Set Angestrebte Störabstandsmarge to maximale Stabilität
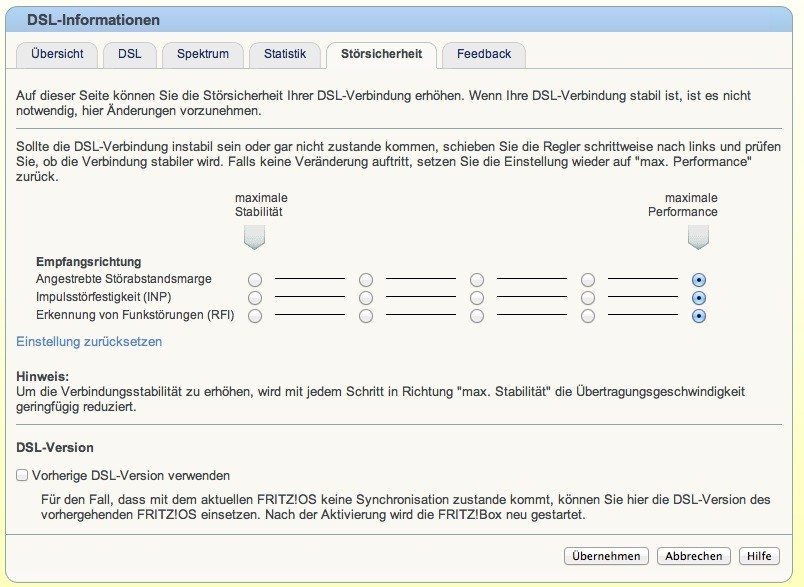The height and width of the screenshot is (587, 804). pyautogui.click(x=255, y=279)
